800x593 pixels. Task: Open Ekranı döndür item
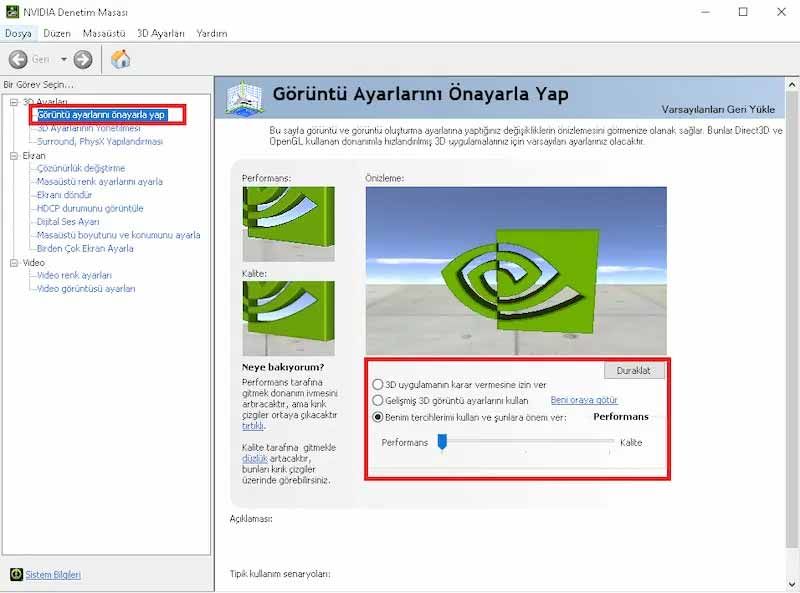click(64, 195)
